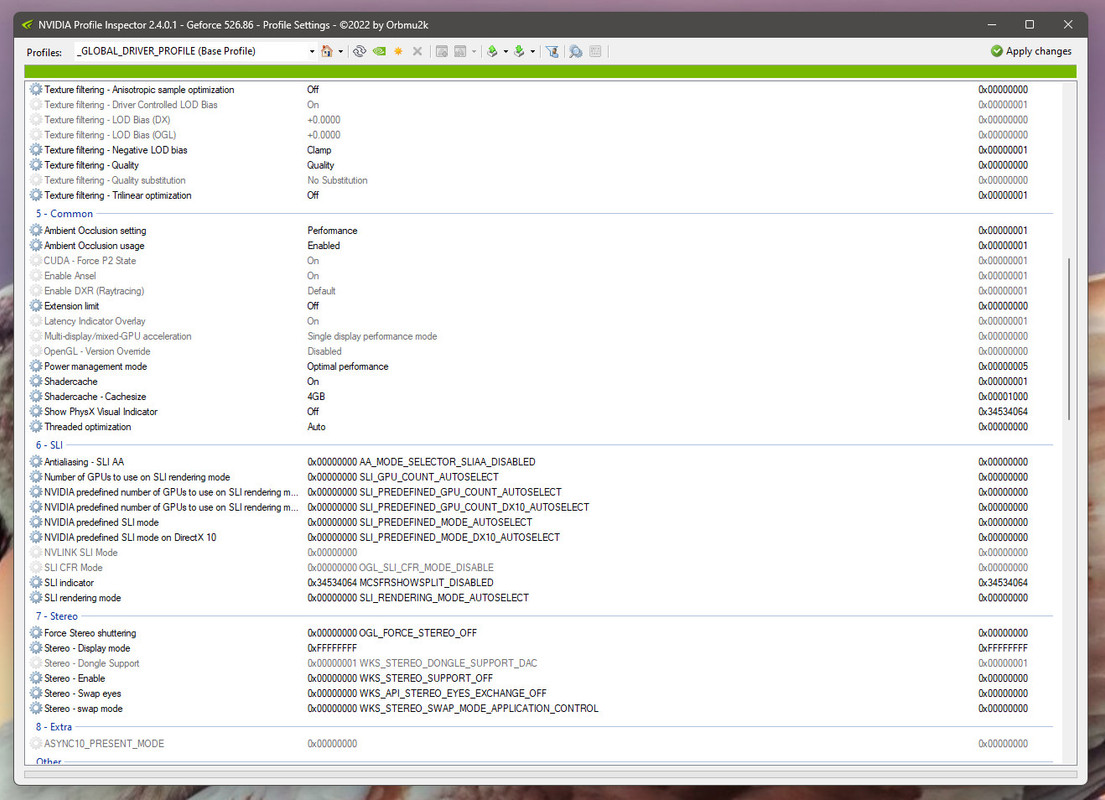
Task: Open the dropdown arrow next to home icon
Action: (340, 51)
